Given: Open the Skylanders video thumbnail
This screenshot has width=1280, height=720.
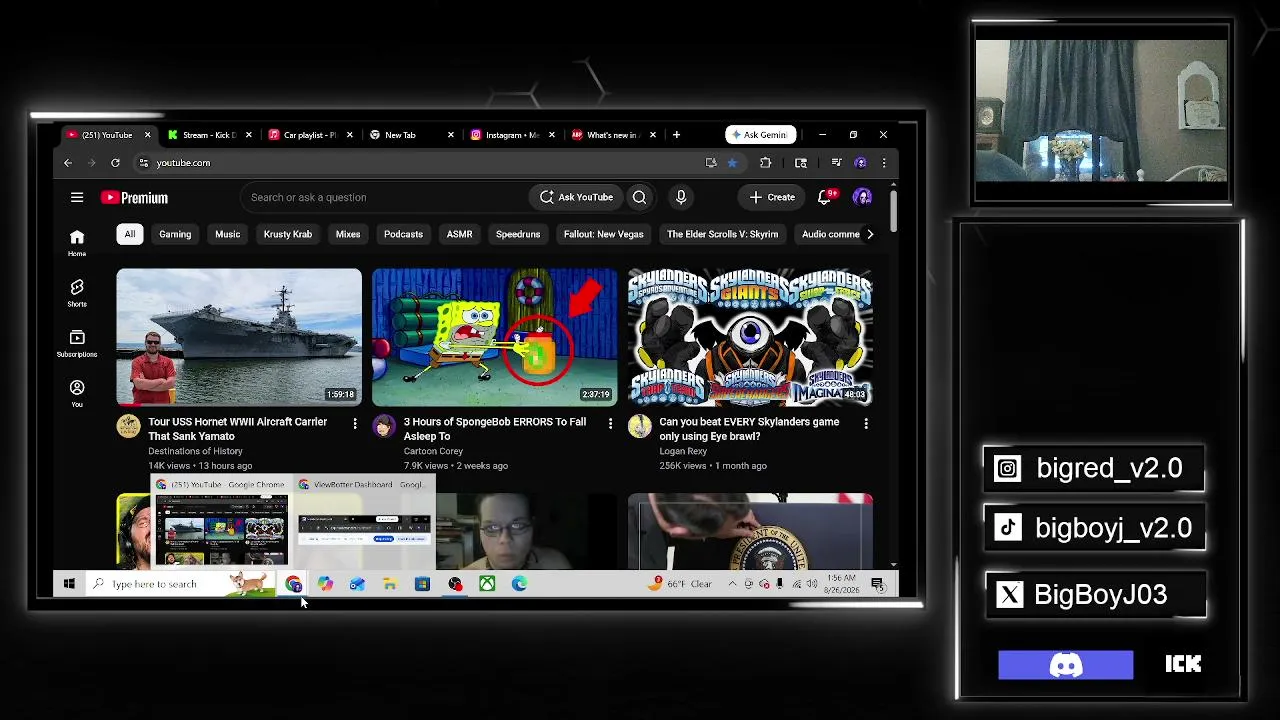Looking at the screenshot, I should point(750,337).
